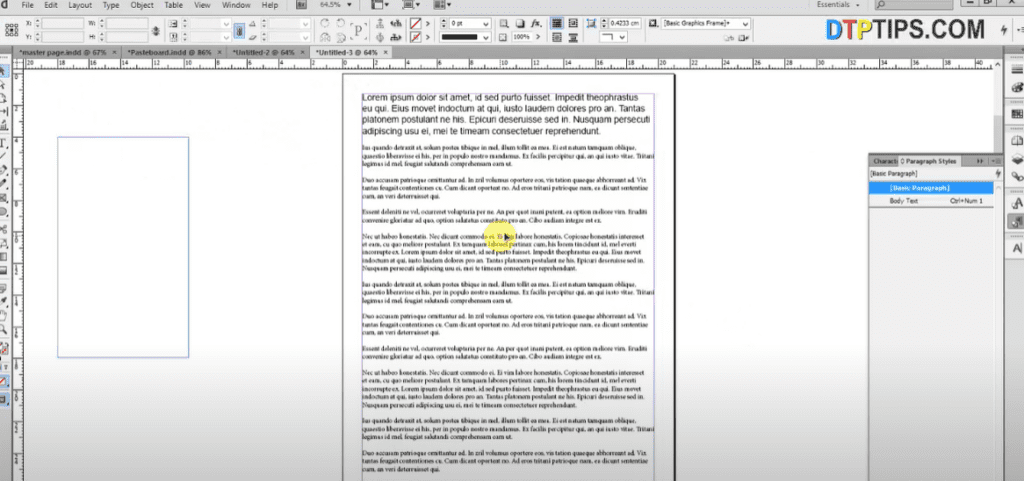
Task: Click the Corner Options icon
Action: 592,23
